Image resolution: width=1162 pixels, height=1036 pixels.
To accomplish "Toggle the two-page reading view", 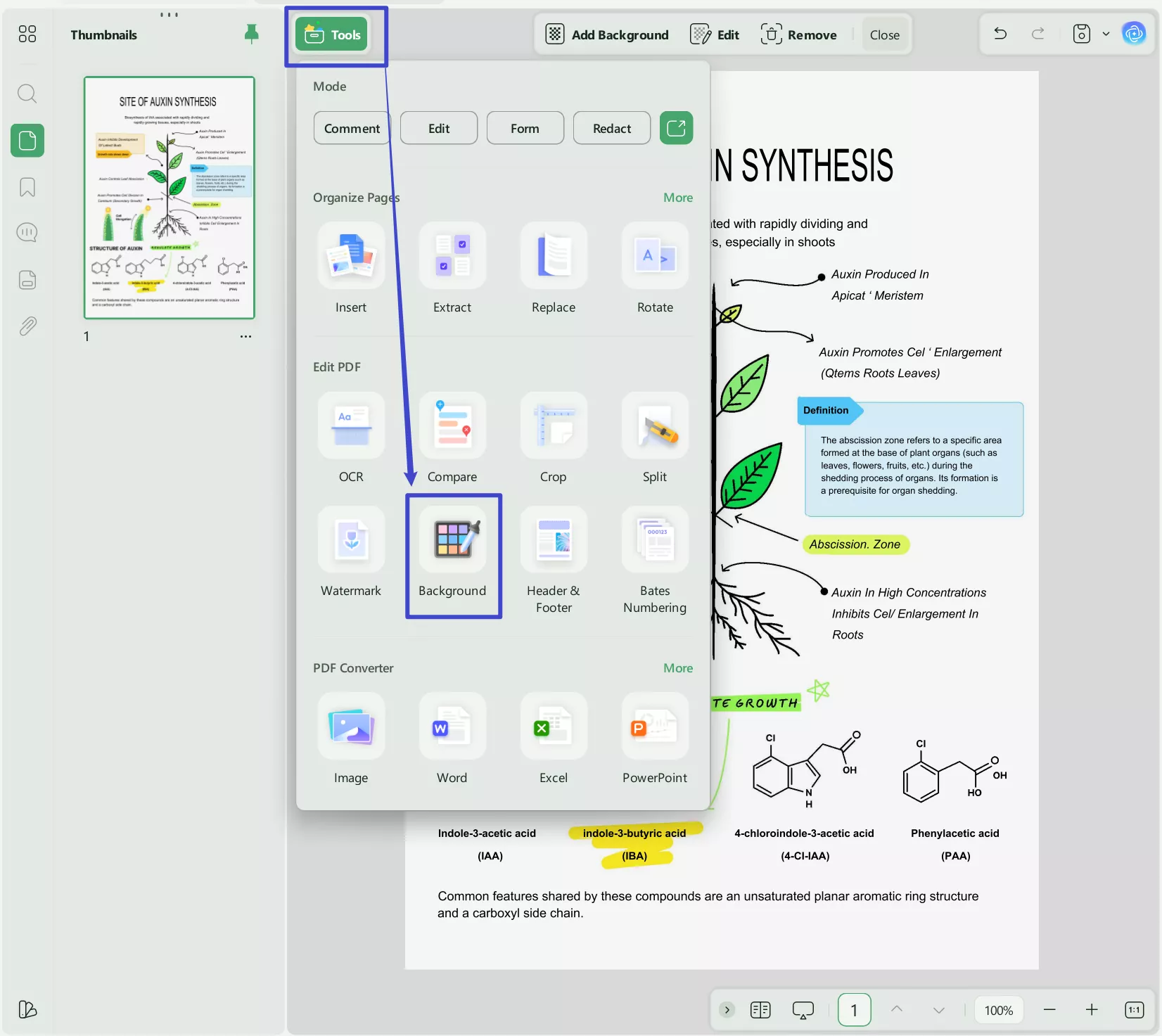I will pos(760,1010).
